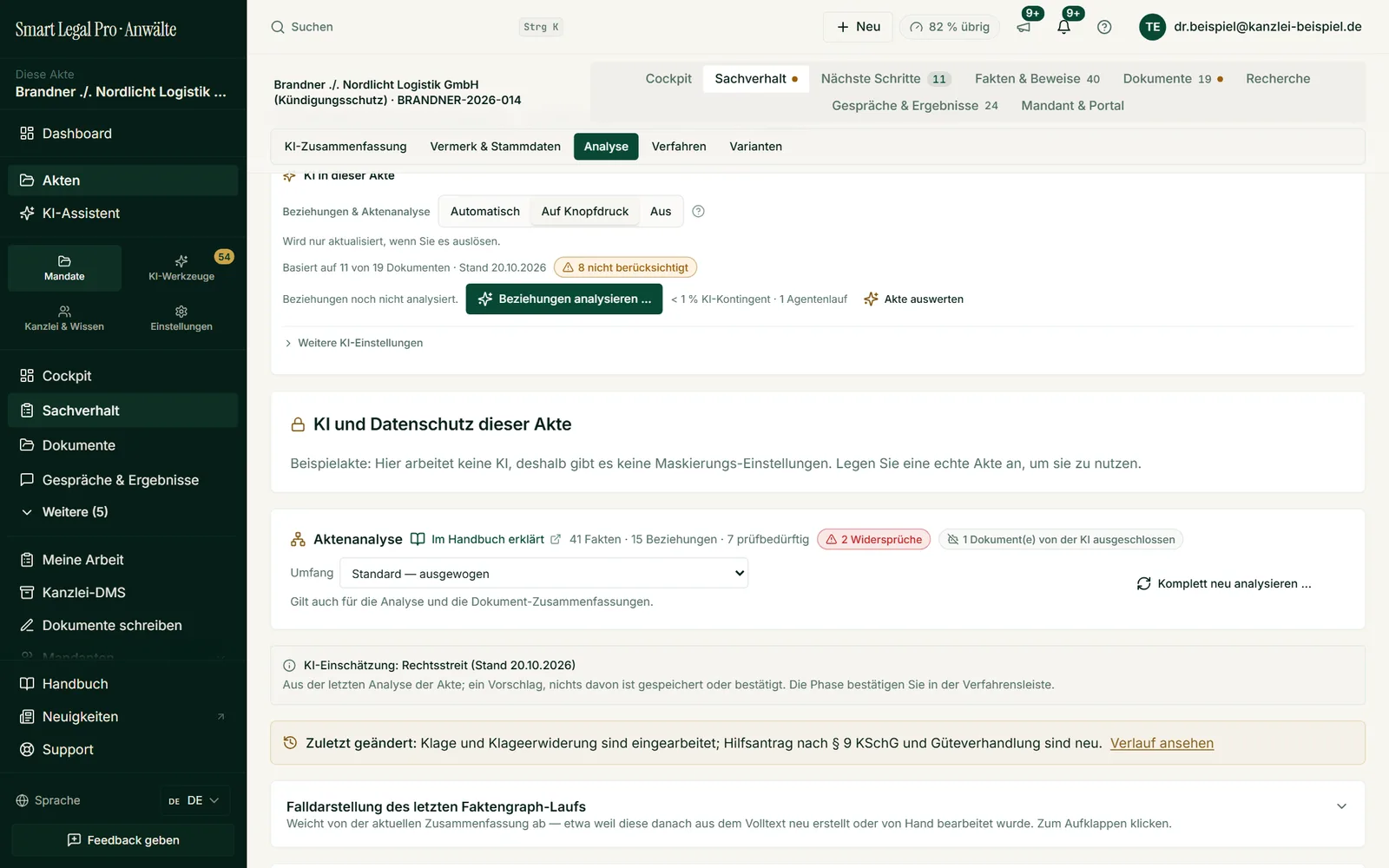Viewport: 1389px width, 868px height.
Task: Click Beziehungen analysieren button
Action: pos(564,299)
